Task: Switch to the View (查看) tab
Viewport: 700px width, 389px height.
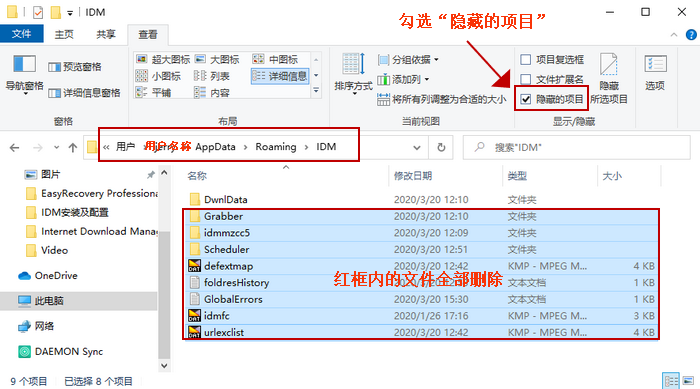Action: [148, 34]
